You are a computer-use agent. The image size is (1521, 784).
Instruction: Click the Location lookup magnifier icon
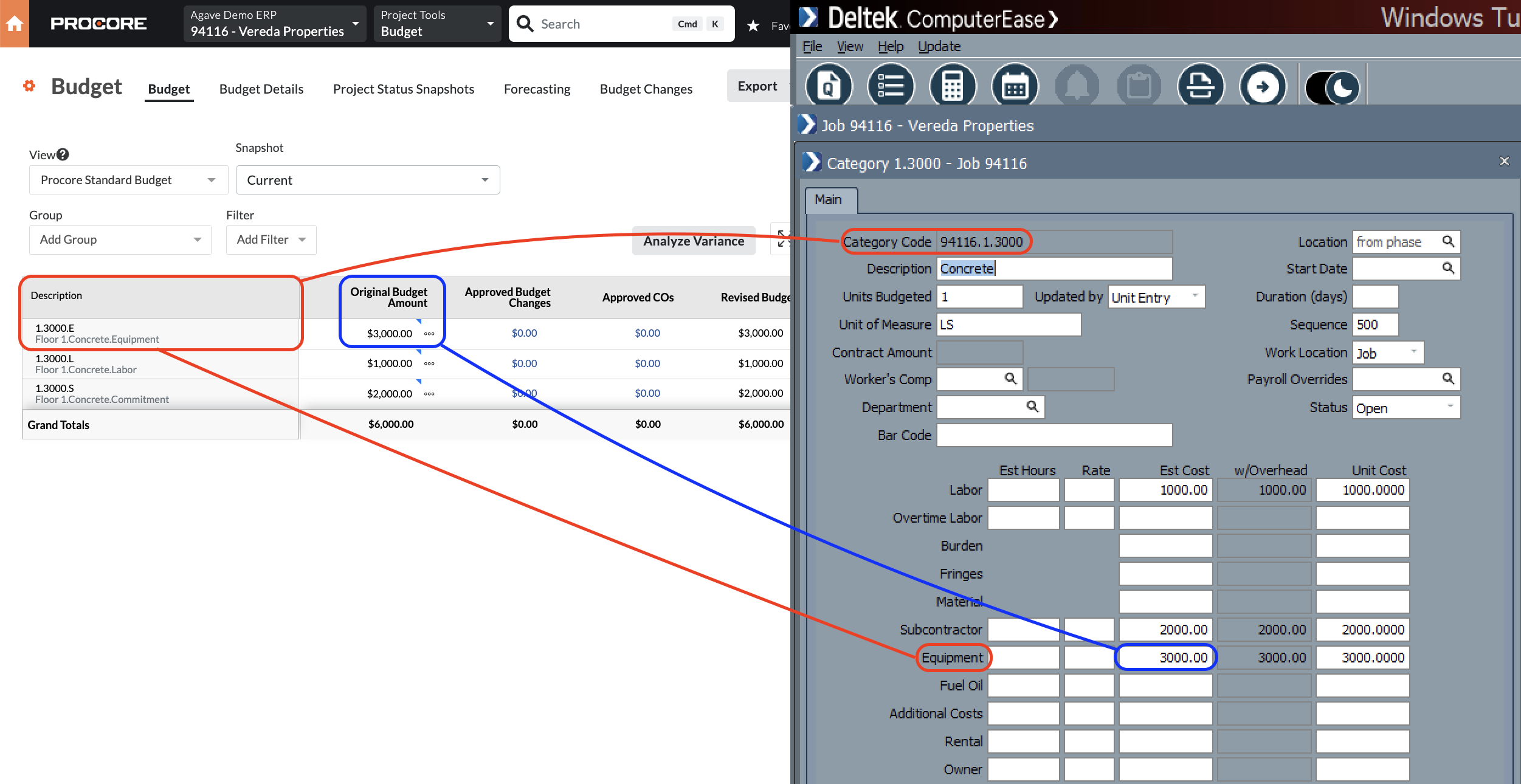click(x=1449, y=241)
